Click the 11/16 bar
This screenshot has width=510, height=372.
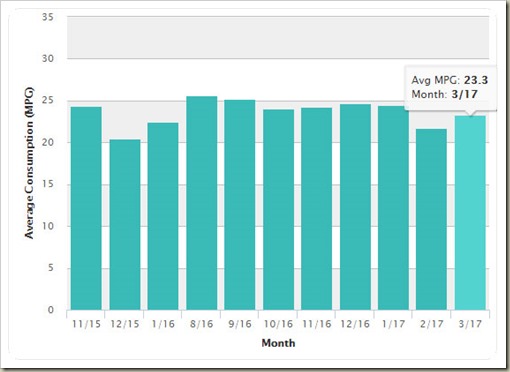[x=317, y=209]
